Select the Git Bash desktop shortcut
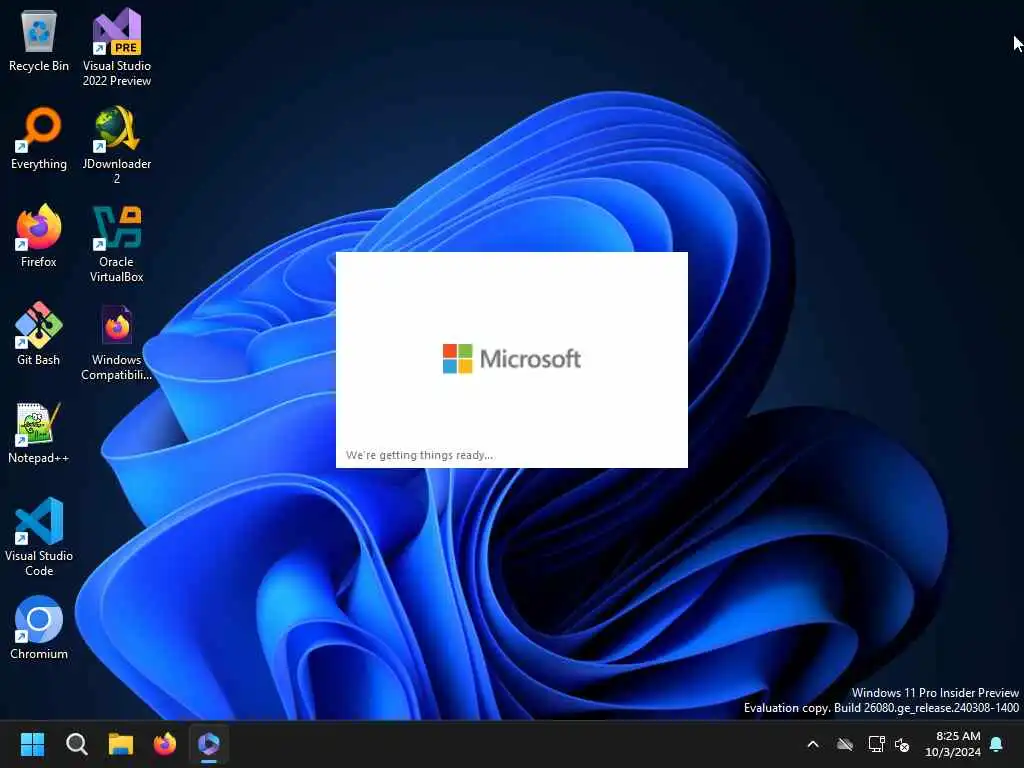 pyautogui.click(x=39, y=334)
